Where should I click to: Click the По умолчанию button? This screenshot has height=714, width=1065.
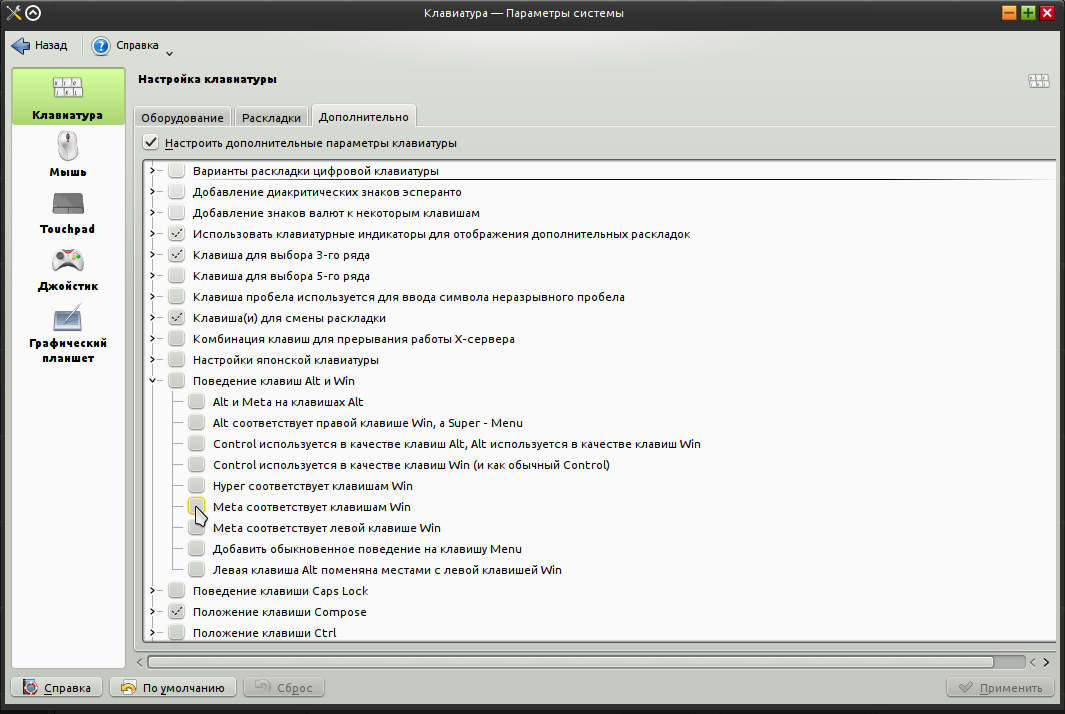point(173,688)
